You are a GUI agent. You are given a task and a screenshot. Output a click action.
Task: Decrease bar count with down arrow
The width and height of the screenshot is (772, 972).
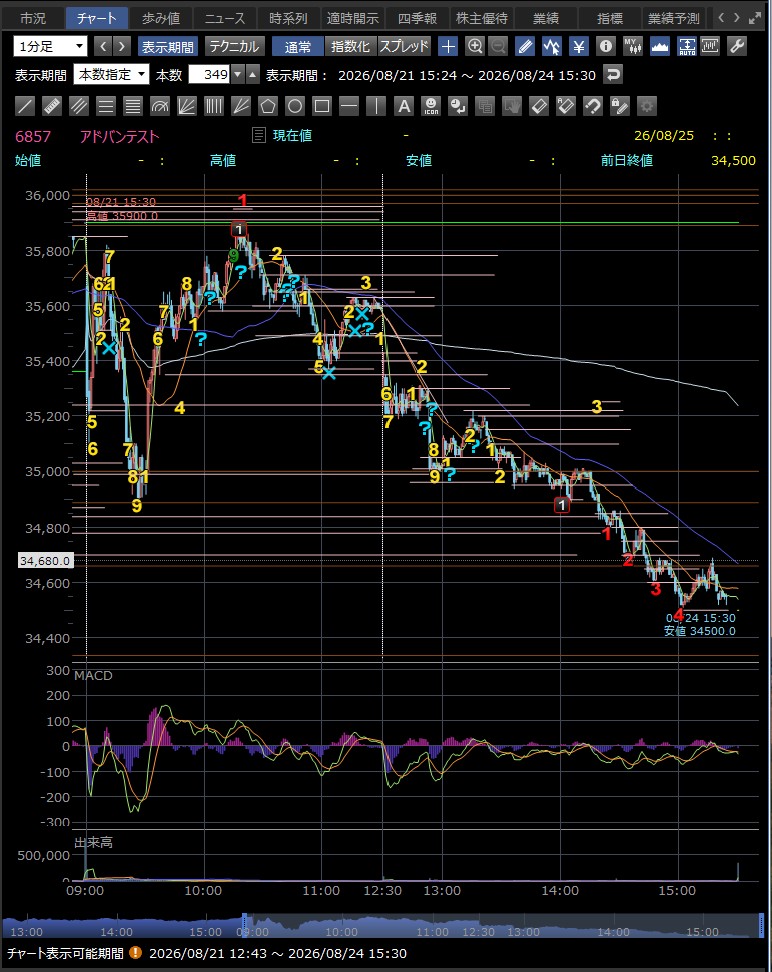[x=237, y=75]
